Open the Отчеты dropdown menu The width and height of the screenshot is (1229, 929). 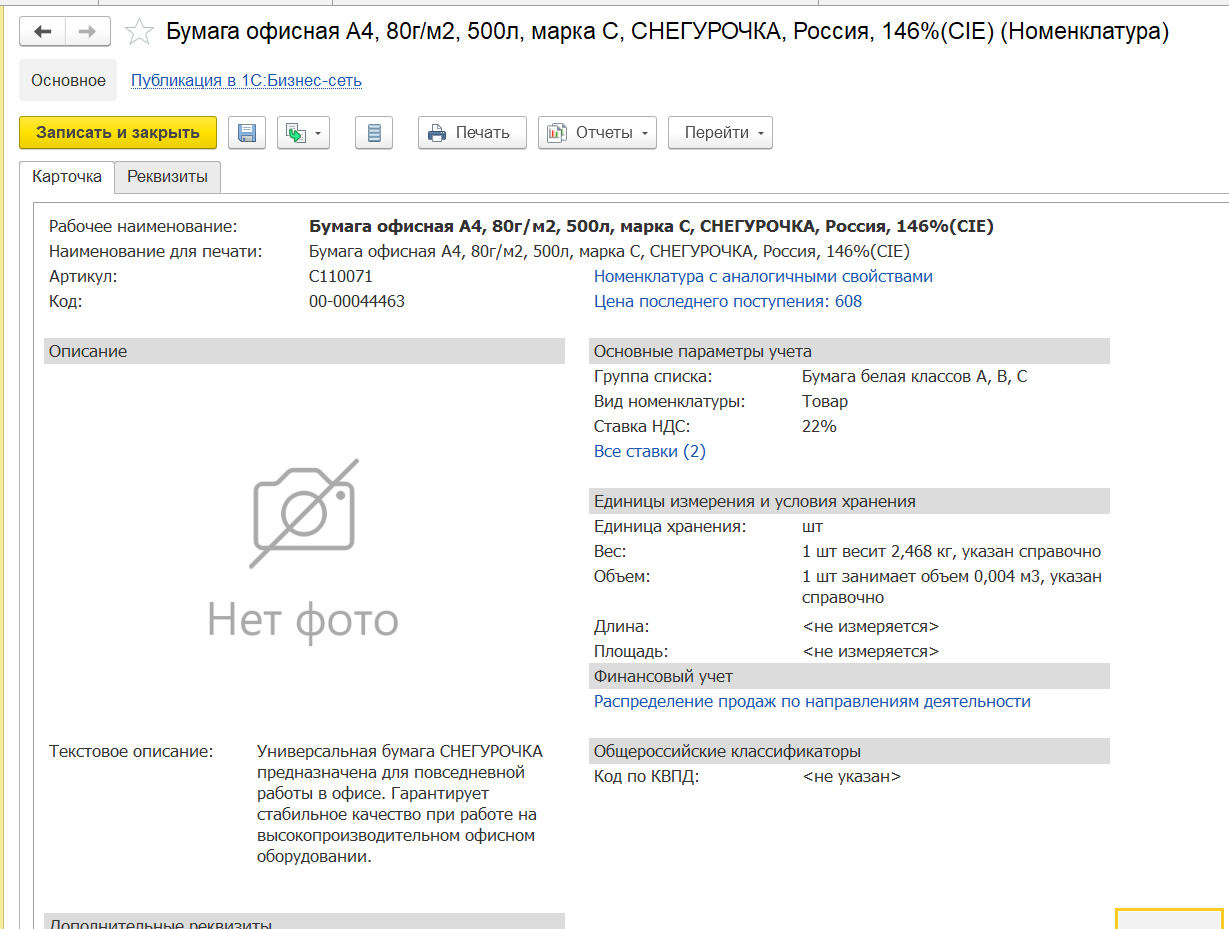pos(597,133)
